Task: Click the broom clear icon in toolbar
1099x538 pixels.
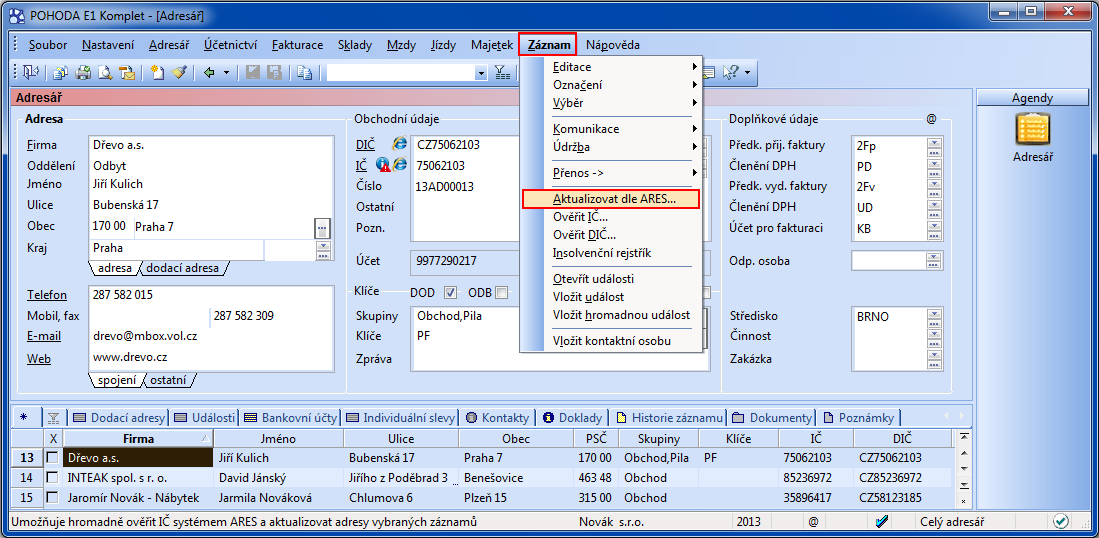Action: pyautogui.click(x=179, y=71)
